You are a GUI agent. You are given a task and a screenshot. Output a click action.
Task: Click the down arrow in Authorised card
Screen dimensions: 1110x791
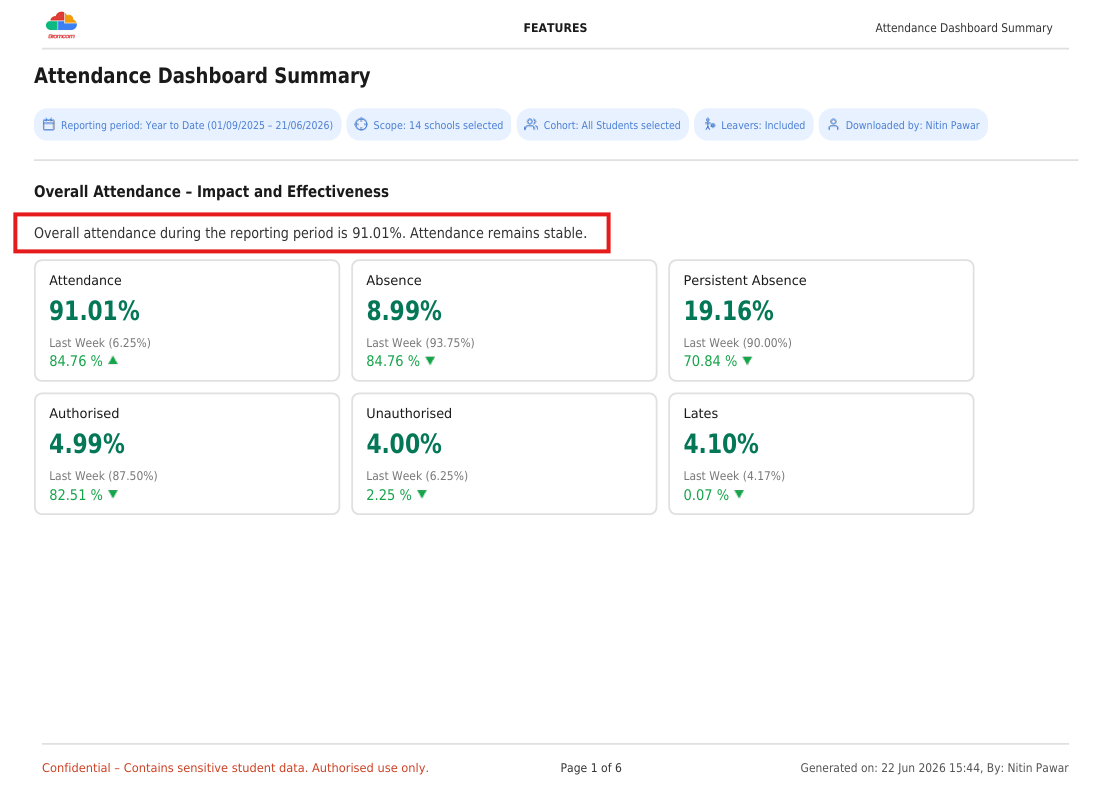pyautogui.click(x=113, y=494)
